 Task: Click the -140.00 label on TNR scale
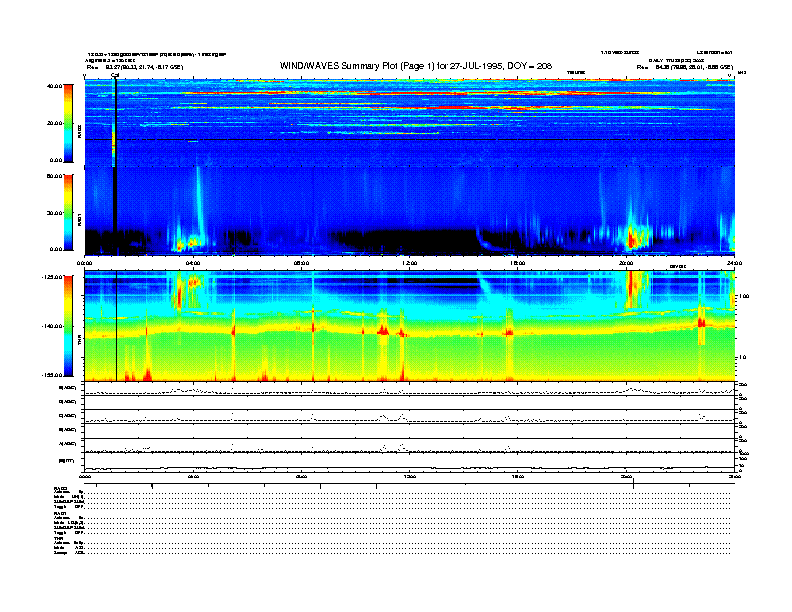point(52,326)
